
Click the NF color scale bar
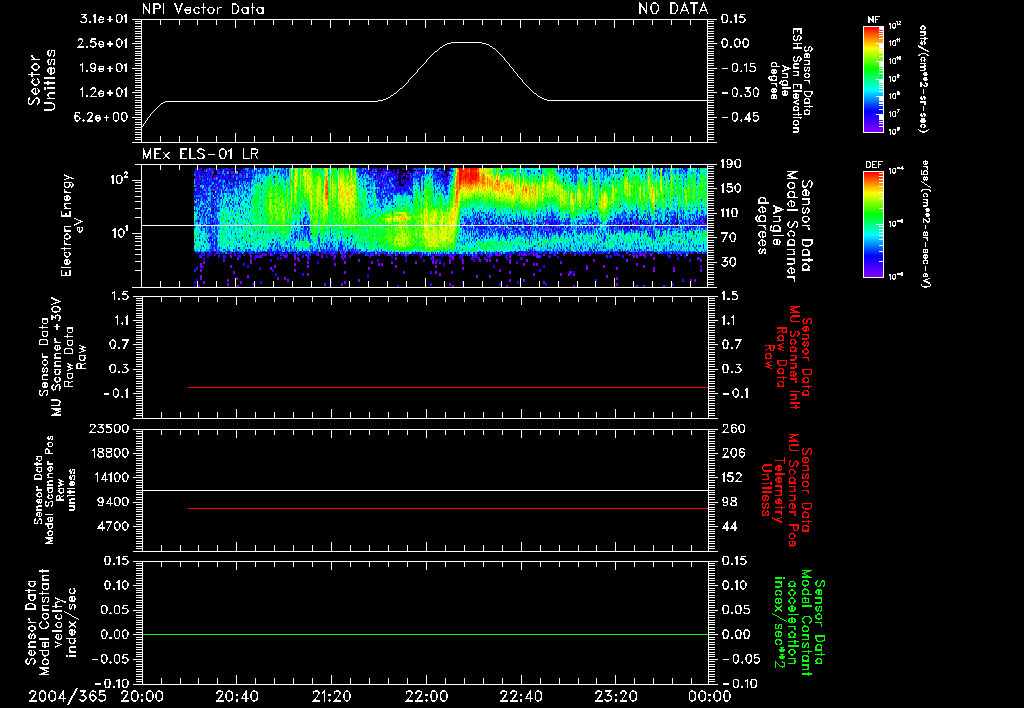click(873, 78)
